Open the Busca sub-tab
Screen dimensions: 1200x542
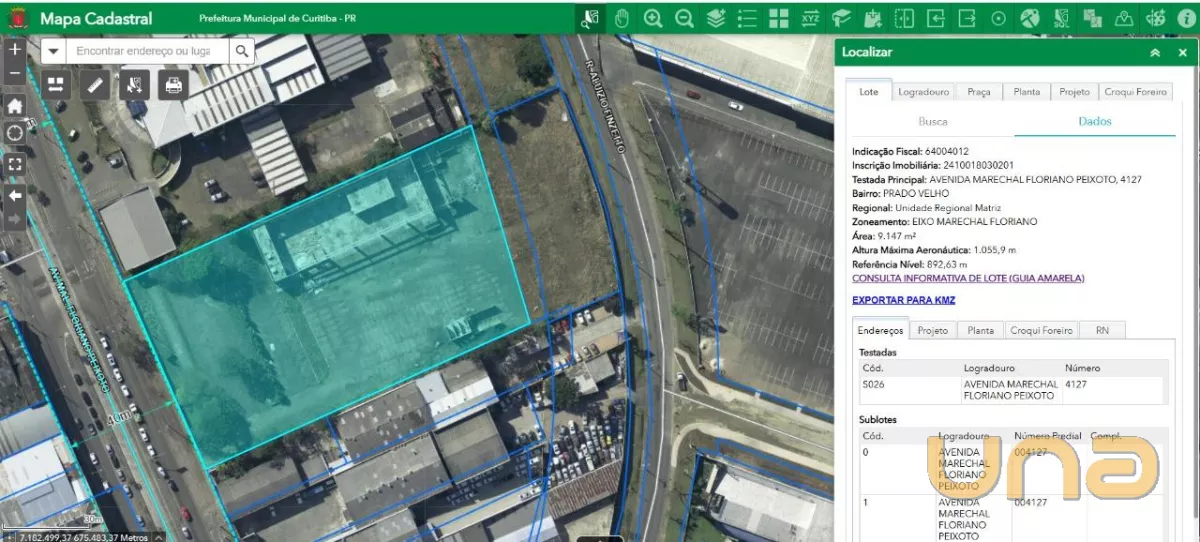(932, 121)
